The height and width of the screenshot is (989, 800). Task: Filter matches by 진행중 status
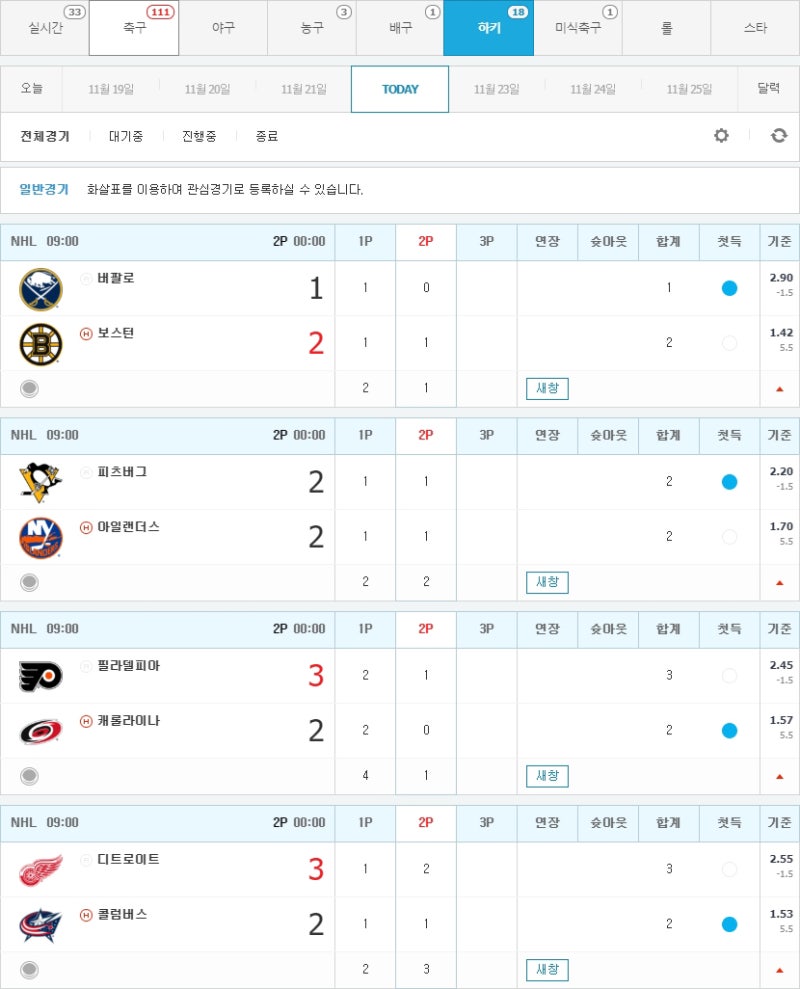pos(199,136)
